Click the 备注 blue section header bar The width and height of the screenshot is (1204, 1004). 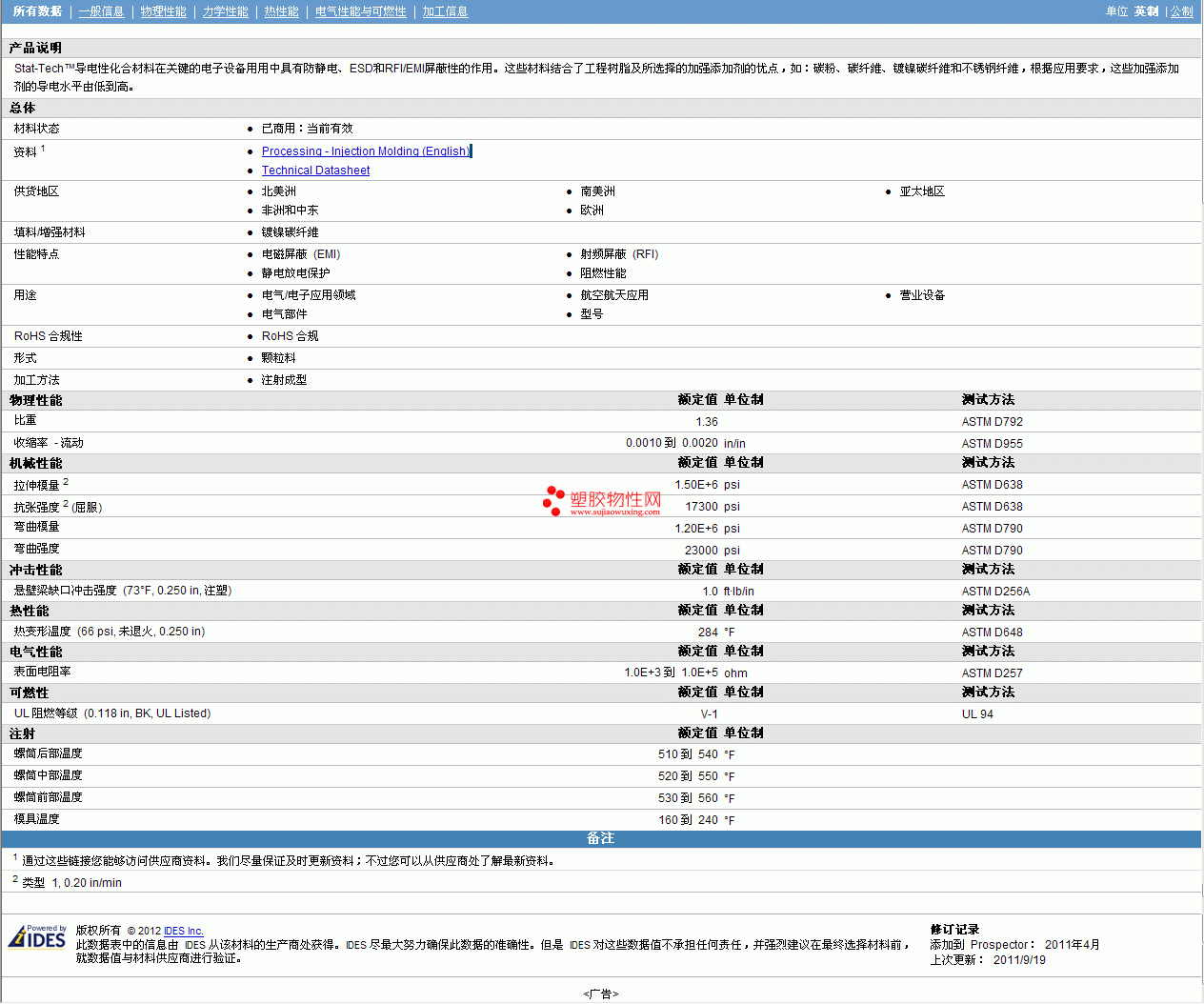click(x=600, y=838)
